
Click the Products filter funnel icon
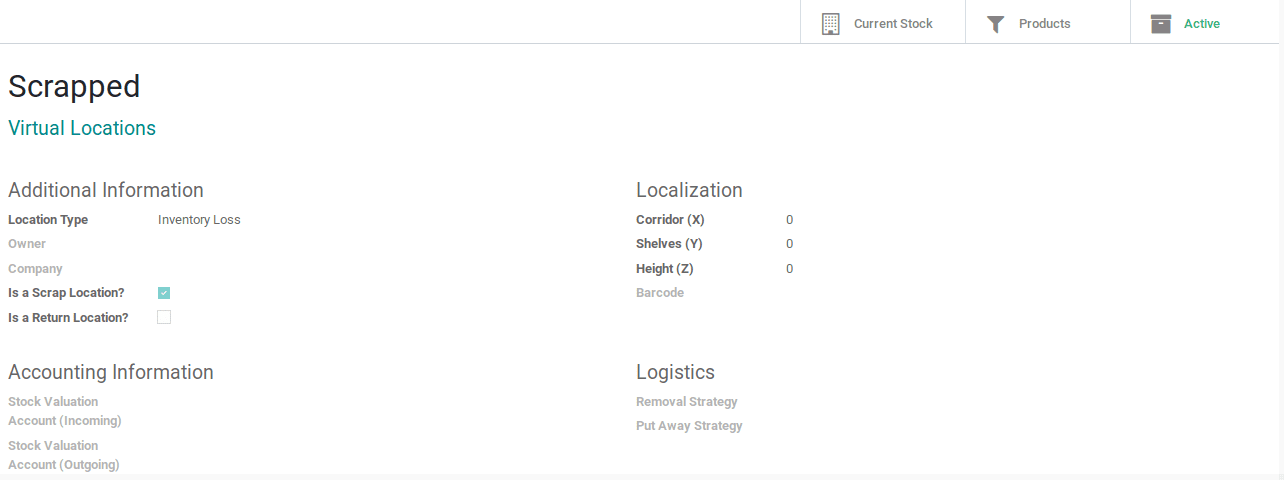pos(995,24)
